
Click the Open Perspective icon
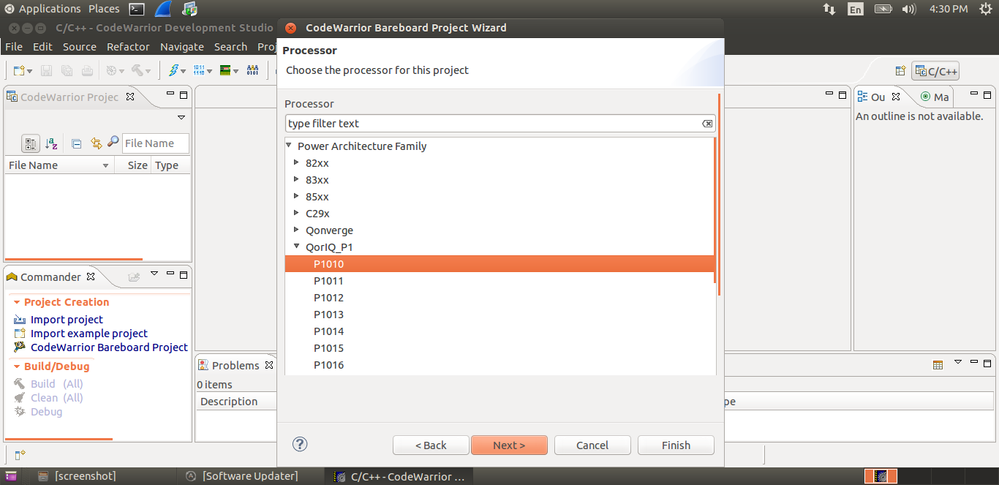(x=900, y=71)
